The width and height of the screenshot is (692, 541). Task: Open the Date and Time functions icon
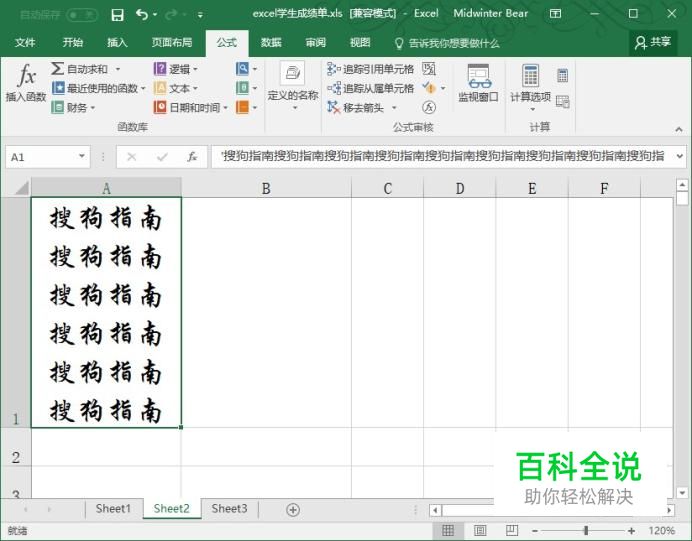[x=160, y=107]
